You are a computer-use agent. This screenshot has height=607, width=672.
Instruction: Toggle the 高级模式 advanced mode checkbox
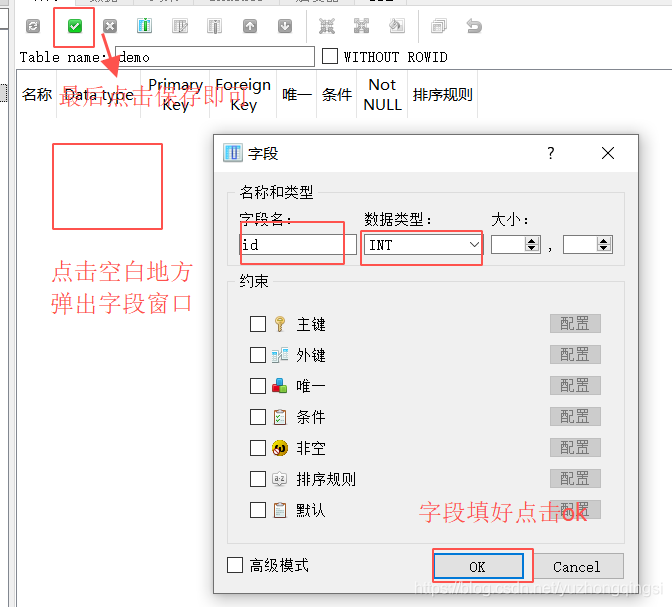point(235,565)
